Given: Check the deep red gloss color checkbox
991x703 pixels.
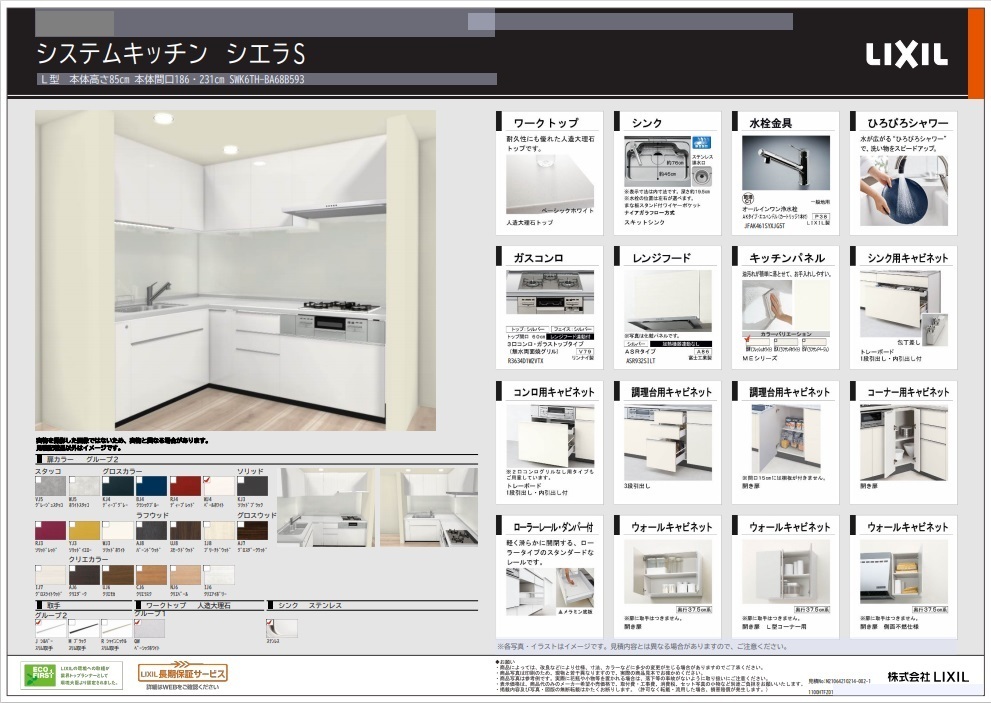Looking at the screenshot, I should [173, 478].
